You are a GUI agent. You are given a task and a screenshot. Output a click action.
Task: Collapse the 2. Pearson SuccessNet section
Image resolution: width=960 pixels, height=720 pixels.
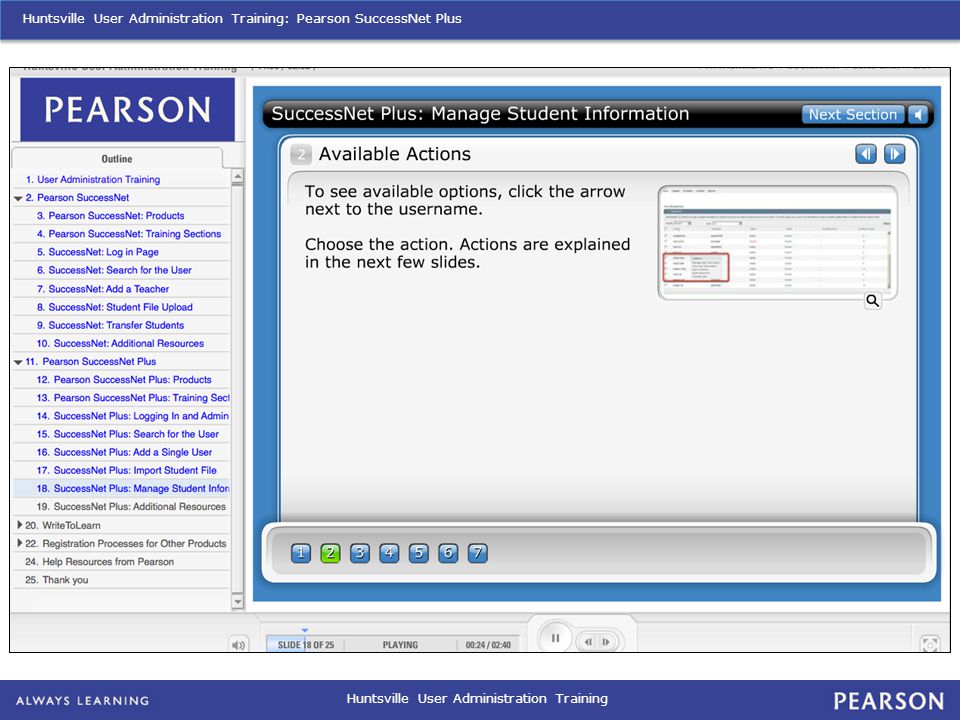pyautogui.click(x=18, y=198)
